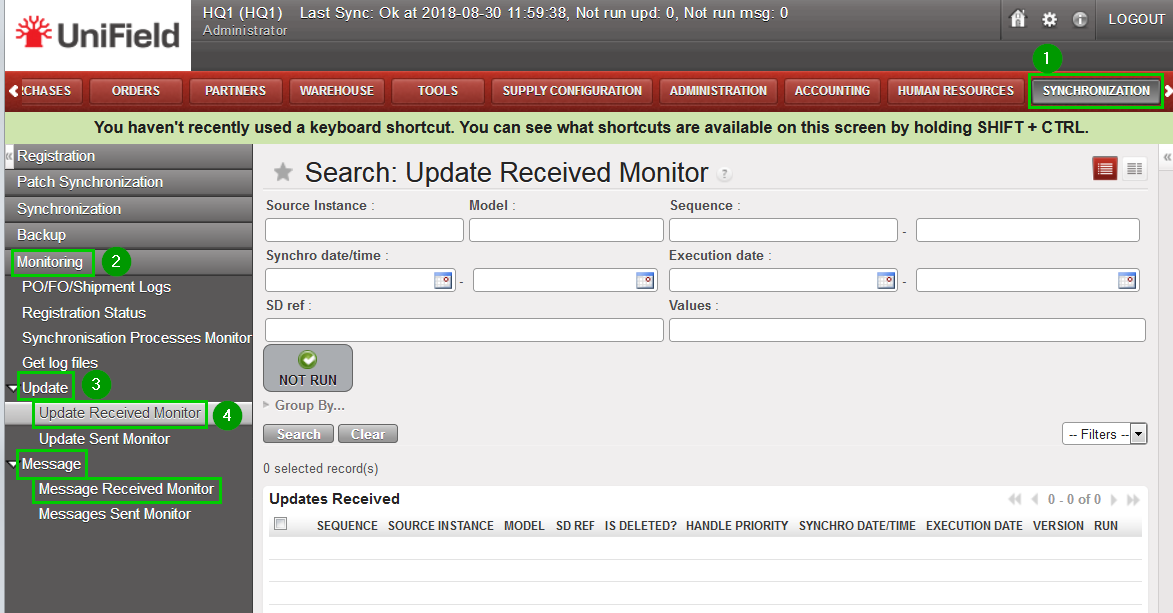Expand the Backup sidebar section
The height and width of the screenshot is (613, 1173).
coord(129,235)
